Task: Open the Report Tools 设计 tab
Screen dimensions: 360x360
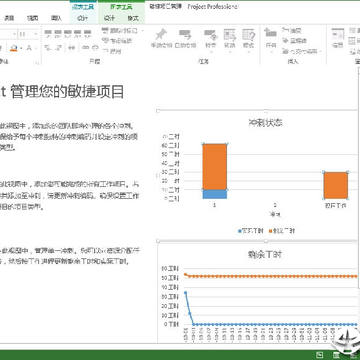Action: coord(82,18)
